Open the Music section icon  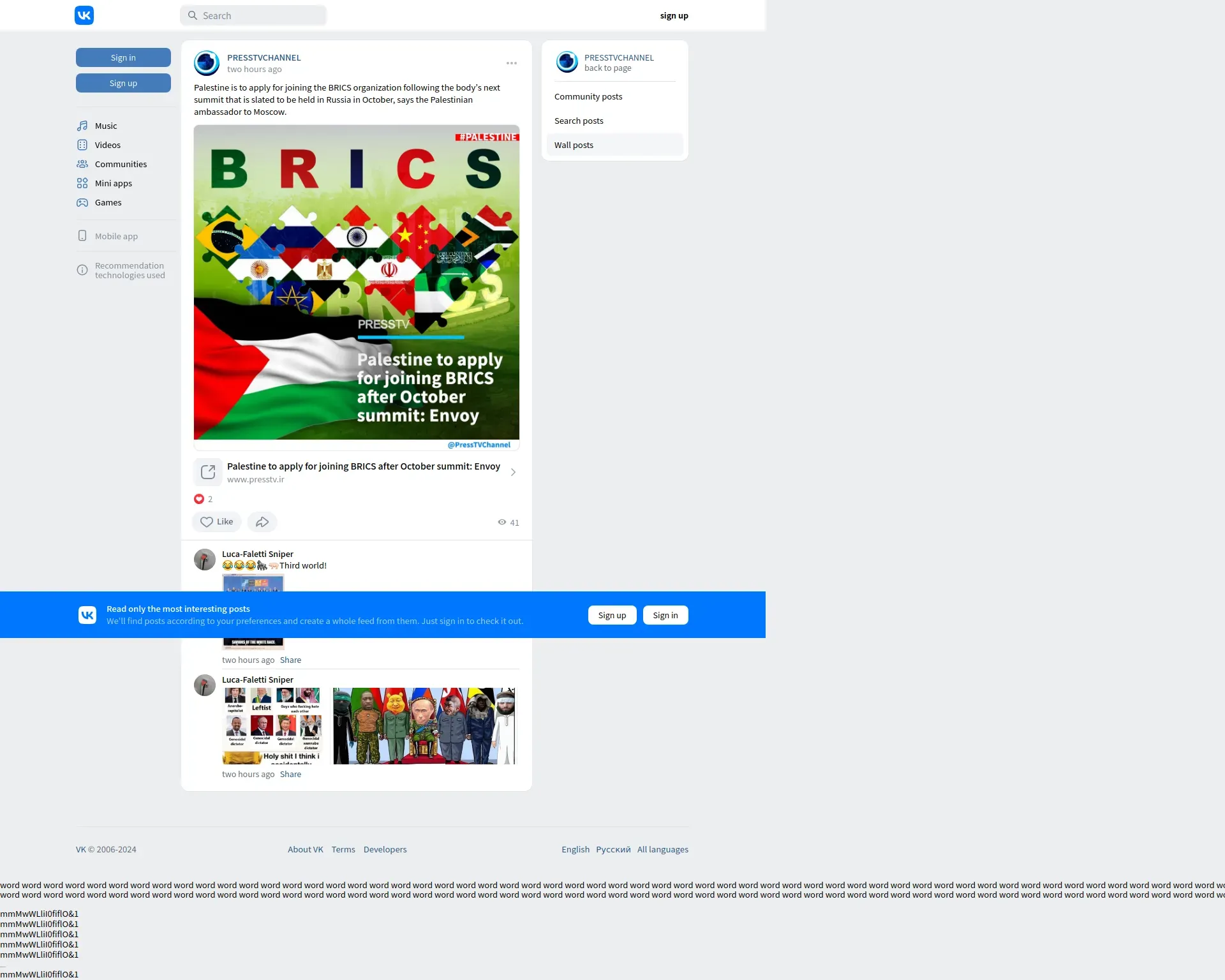coord(82,126)
